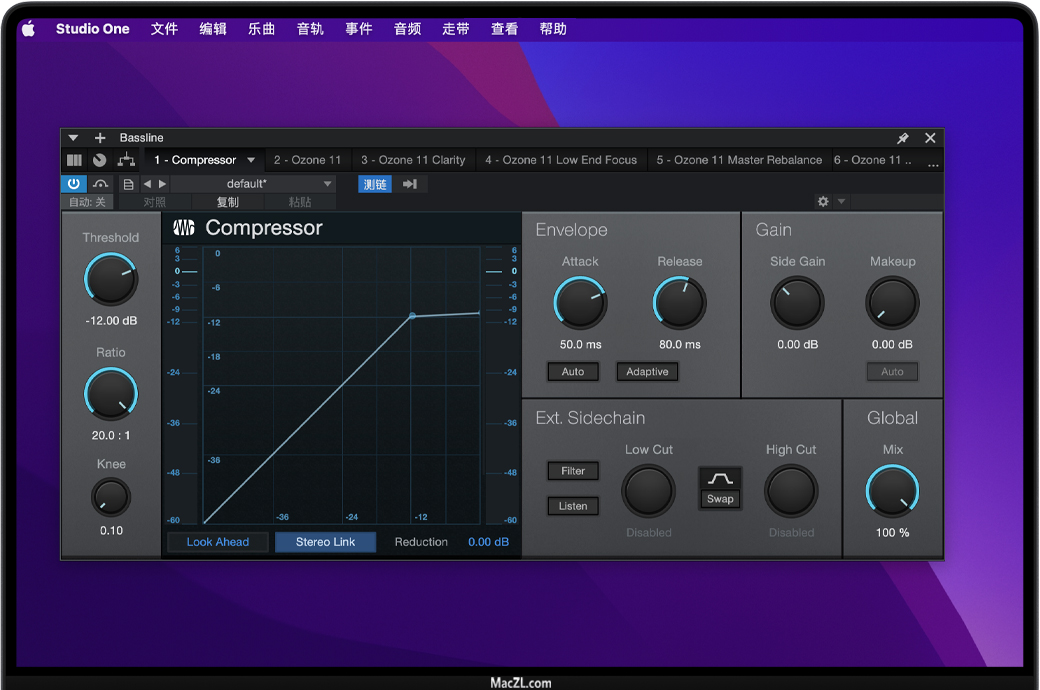Open the 音轨 menu in the menu bar
This screenshot has width=1040, height=690.
(310, 29)
